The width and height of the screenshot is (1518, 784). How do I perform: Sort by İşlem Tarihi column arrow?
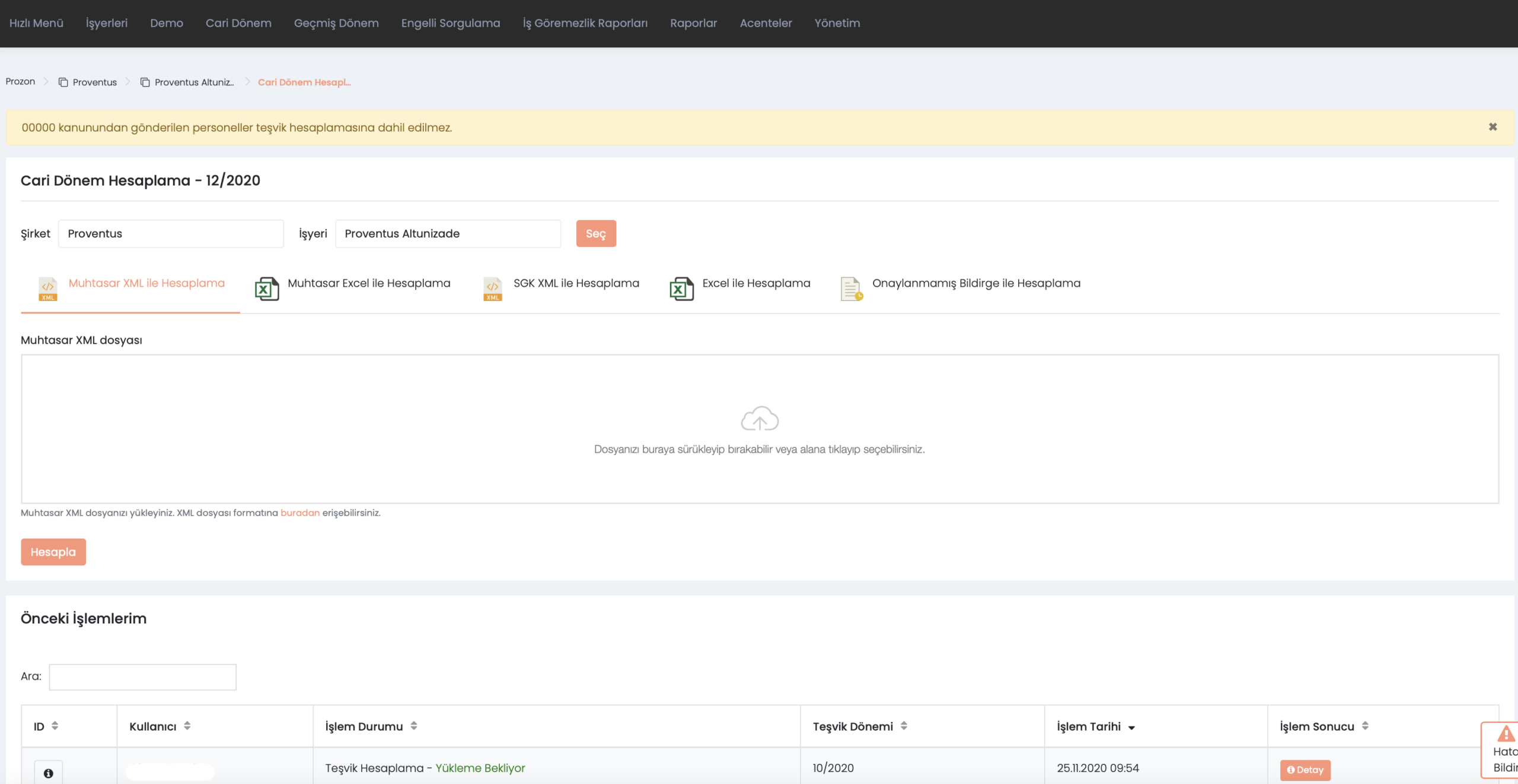1131,728
